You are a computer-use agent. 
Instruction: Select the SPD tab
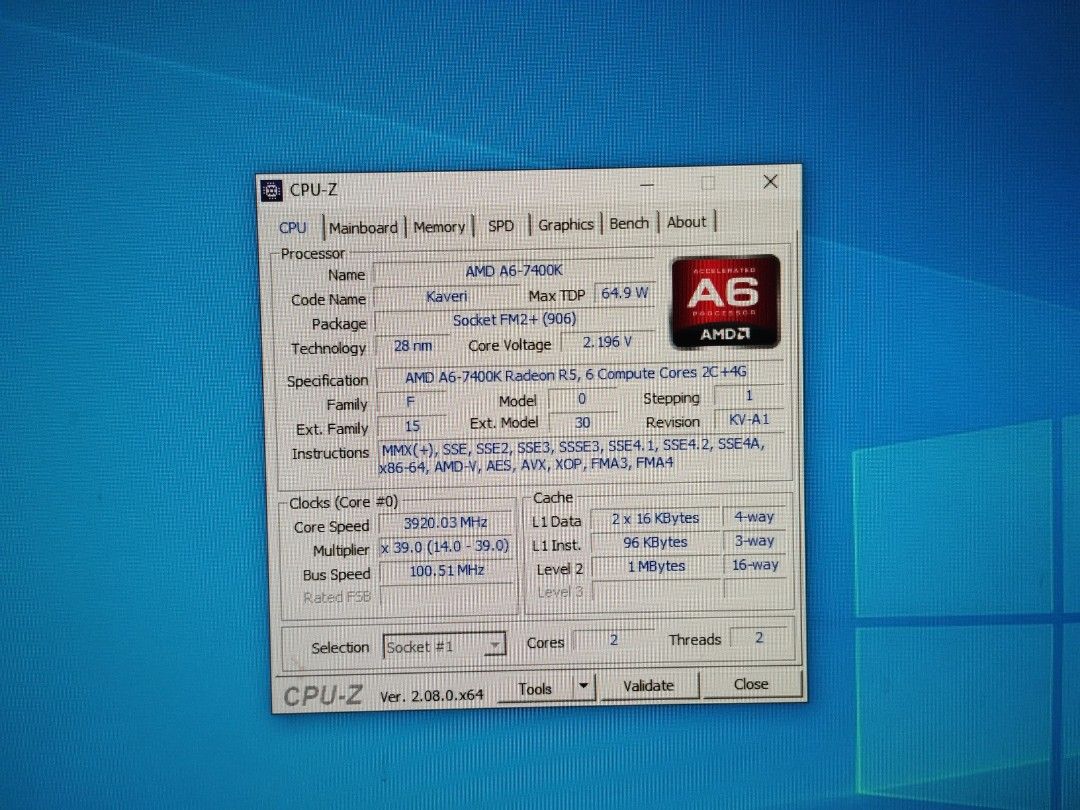(500, 225)
